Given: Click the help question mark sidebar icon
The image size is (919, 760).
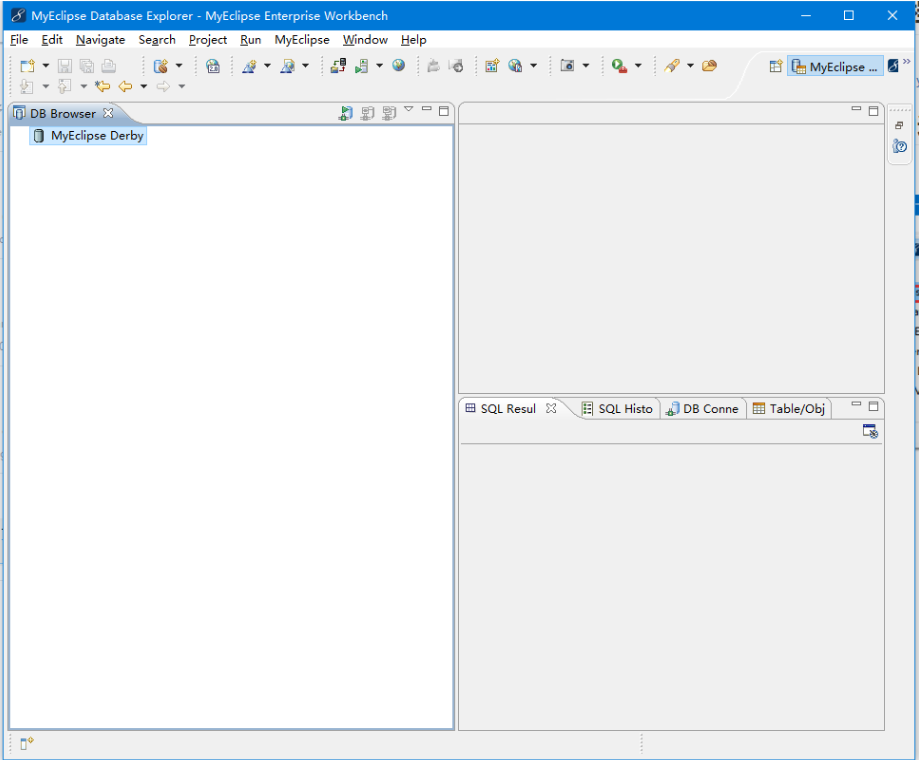Looking at the screenshot, I should [x=900, y=146].
